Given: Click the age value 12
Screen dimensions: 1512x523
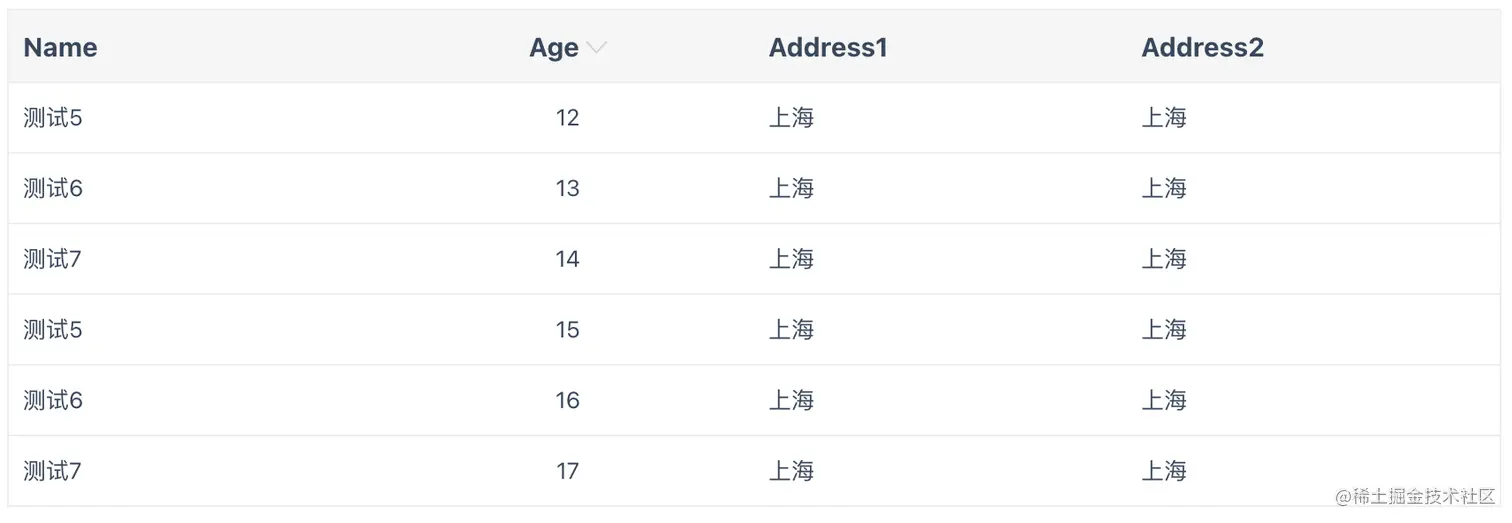Looking at the screenshot, I should (x=567, y=118).
